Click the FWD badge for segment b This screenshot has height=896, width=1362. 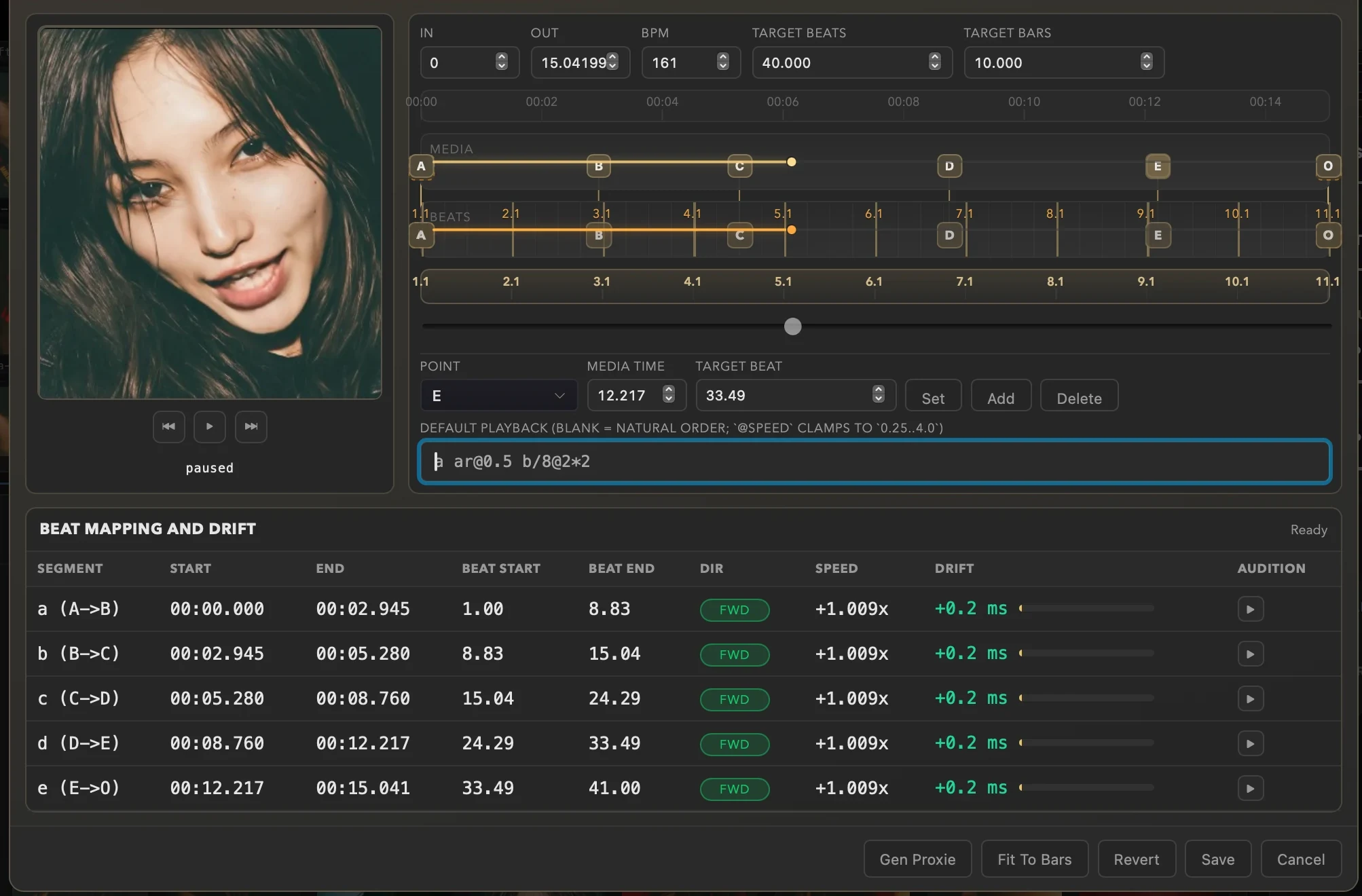coord(735,654)
